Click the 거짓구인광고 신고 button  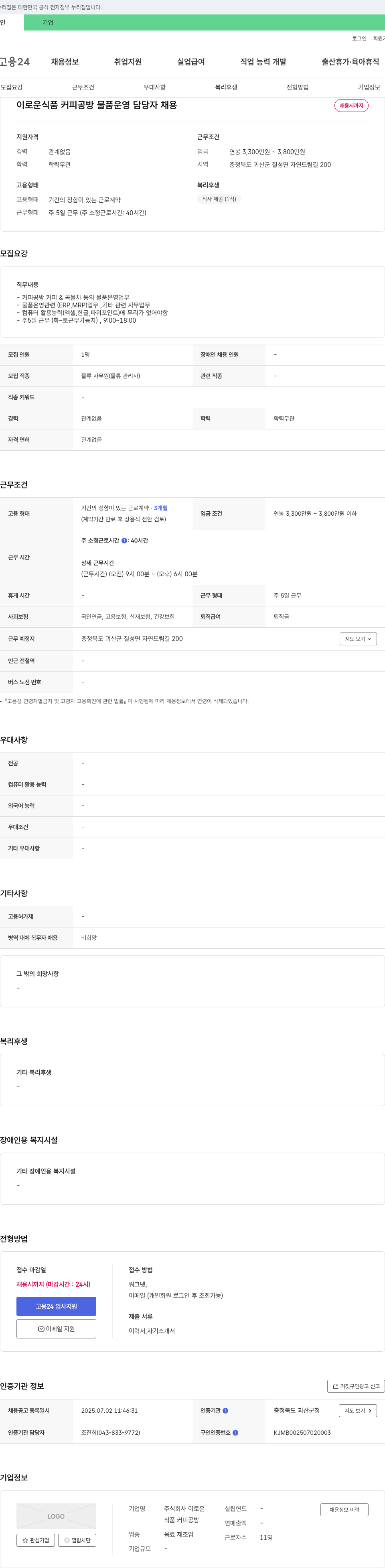(356, 1386)
